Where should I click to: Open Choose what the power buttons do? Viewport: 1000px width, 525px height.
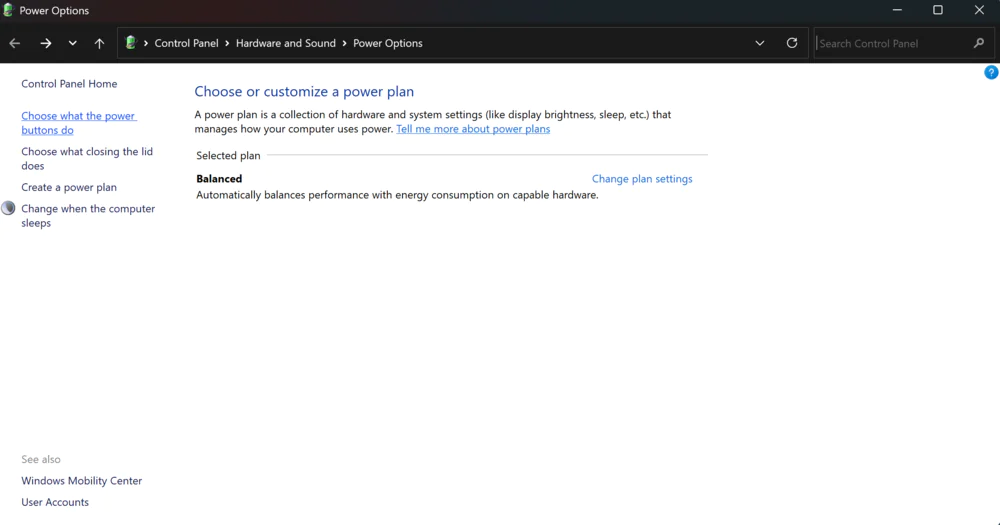click(78, 122)
